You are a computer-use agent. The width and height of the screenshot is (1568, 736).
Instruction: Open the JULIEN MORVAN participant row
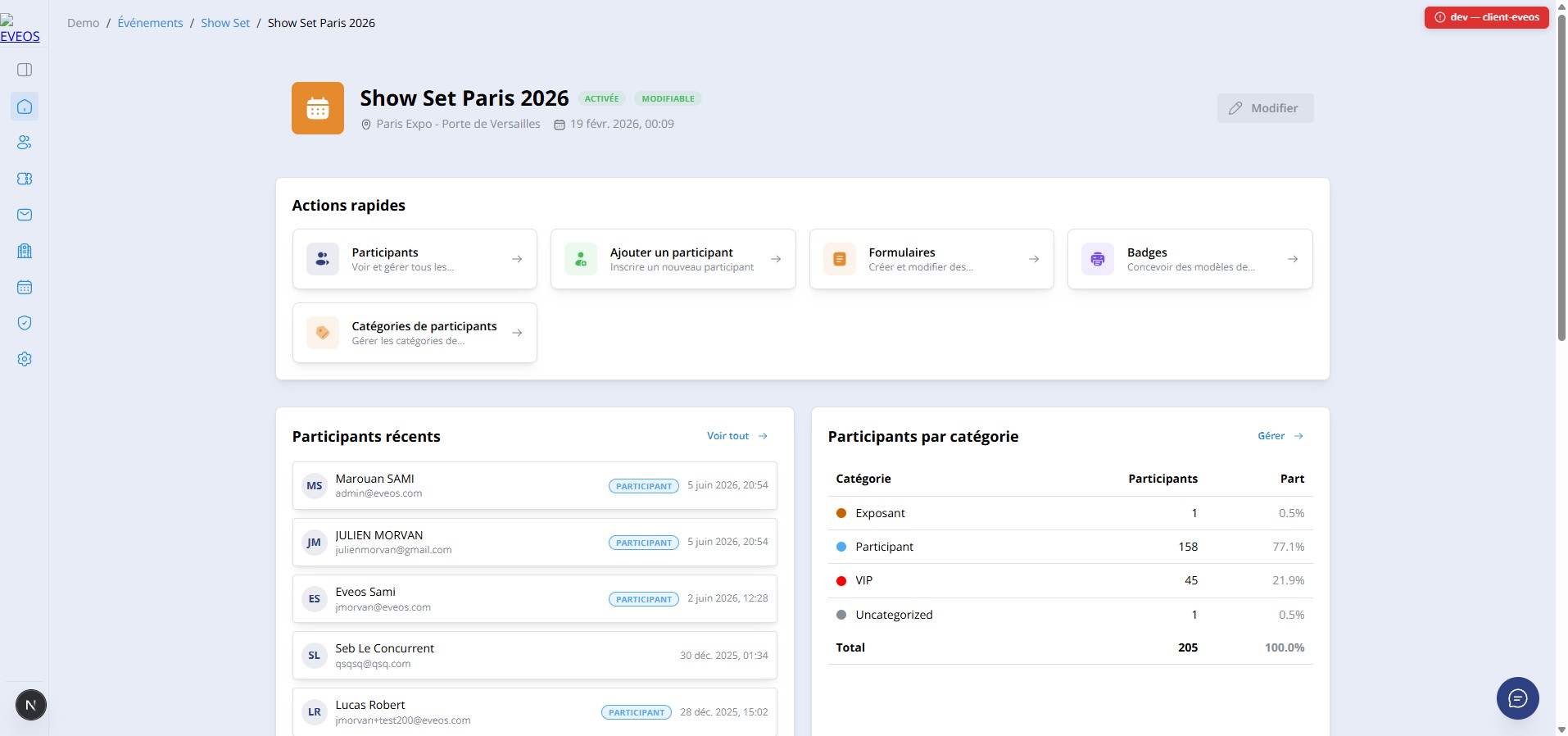[534, 543]
